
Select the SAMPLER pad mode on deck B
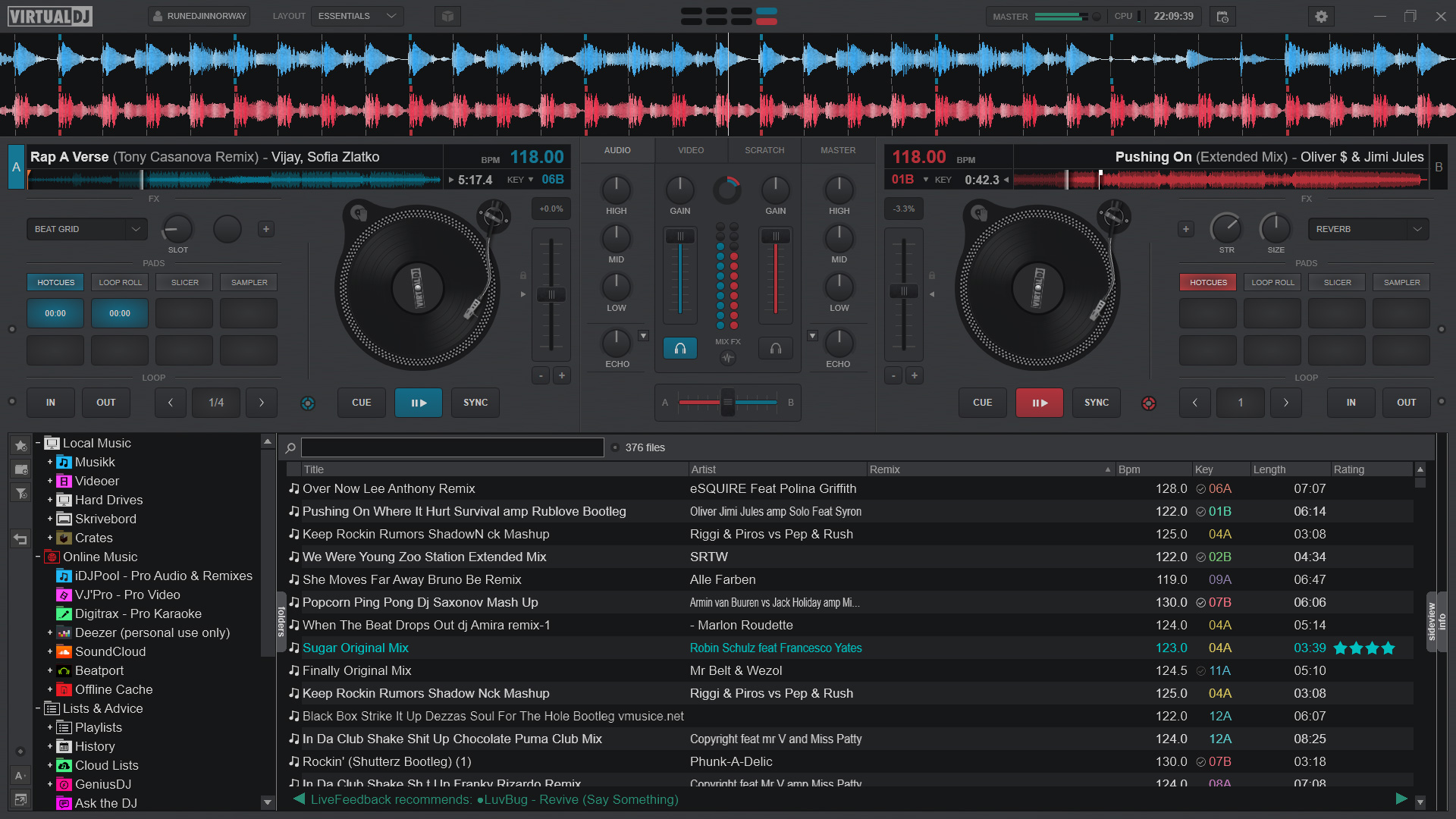point(1401,282)
